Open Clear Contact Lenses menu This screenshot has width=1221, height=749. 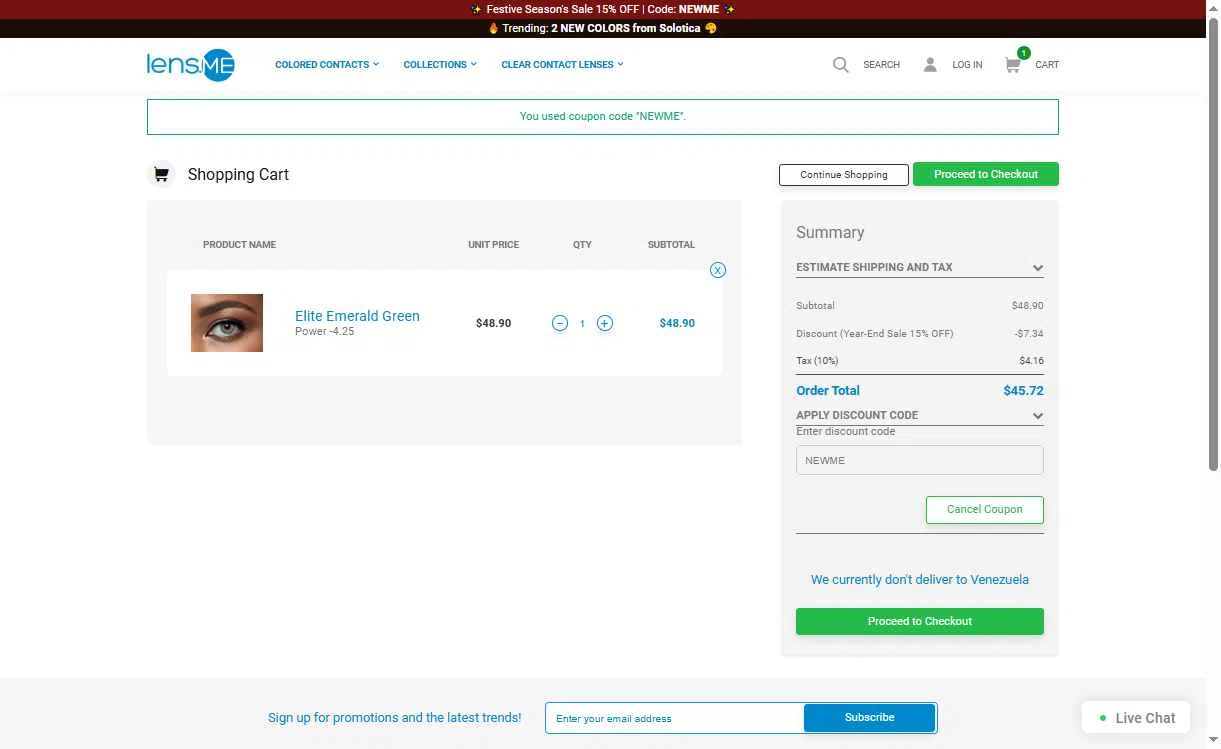click(562, 65)
